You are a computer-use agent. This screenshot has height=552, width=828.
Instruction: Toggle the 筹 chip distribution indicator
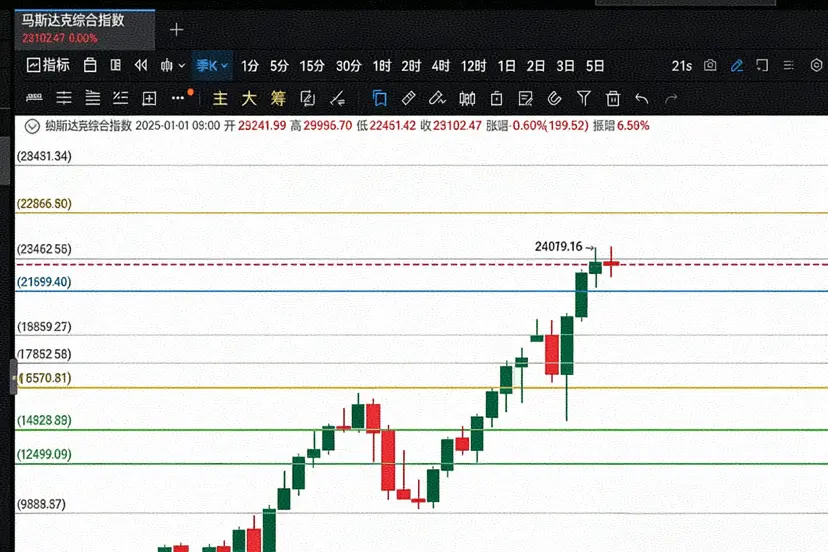tap(278, 98)
